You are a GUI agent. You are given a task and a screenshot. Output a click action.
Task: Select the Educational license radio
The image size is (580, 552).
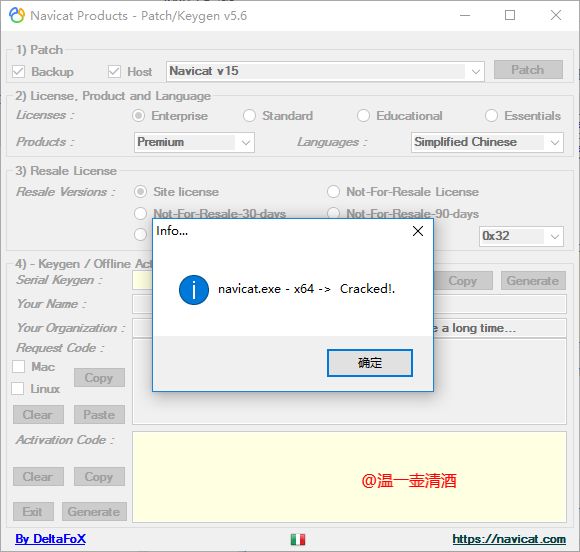click(x=363, y=116)
